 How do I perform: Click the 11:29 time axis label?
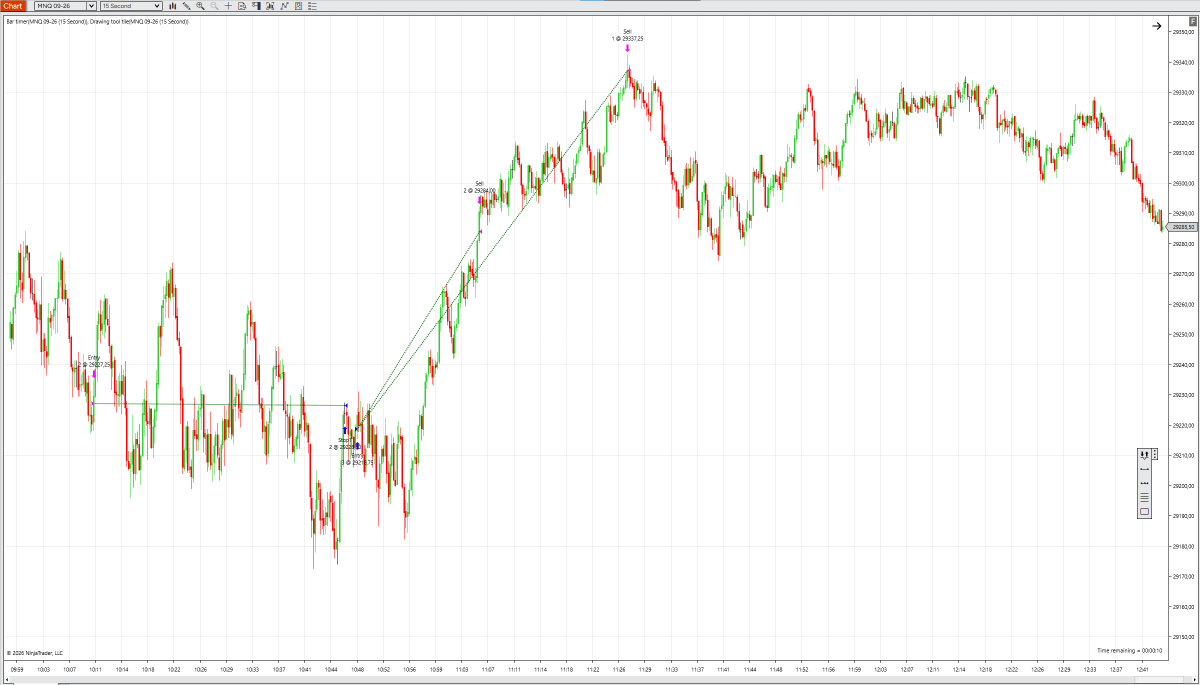(x=645, y=669)
